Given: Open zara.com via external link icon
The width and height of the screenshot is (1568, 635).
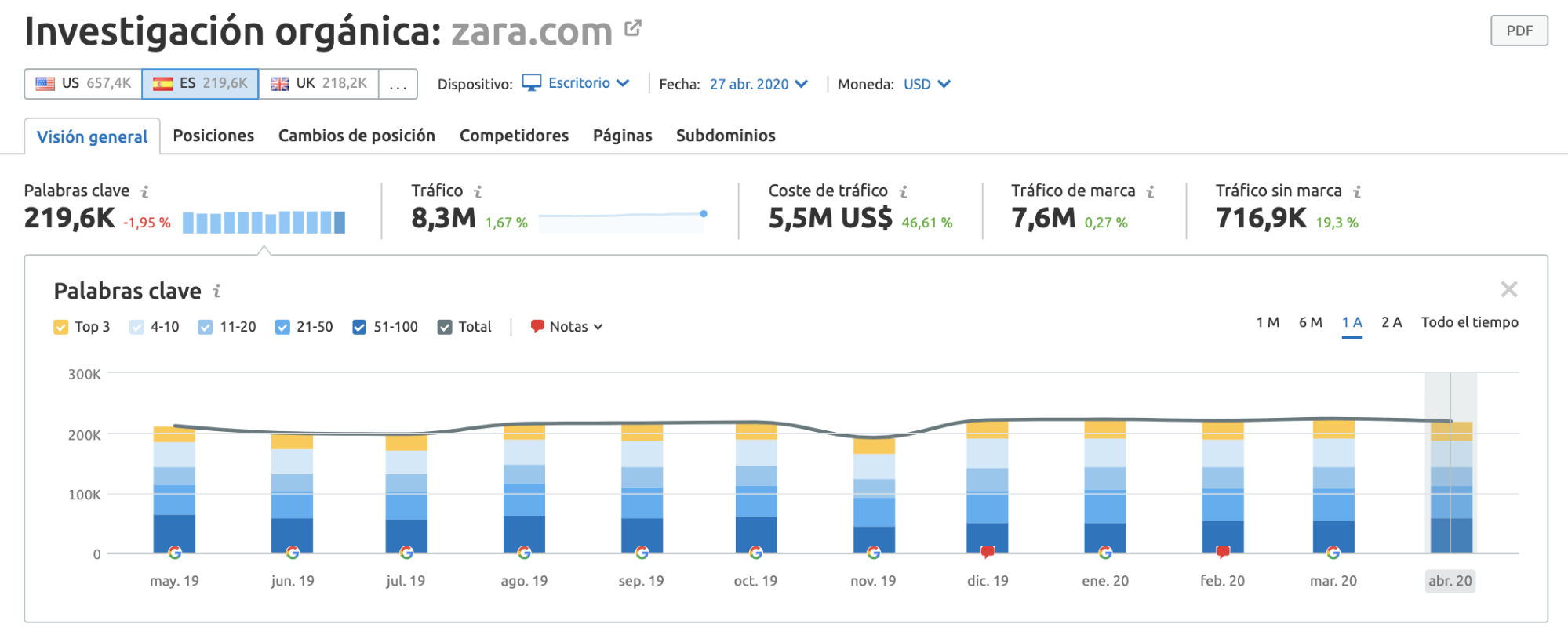Looking at the screenshot, I should 632,29.
